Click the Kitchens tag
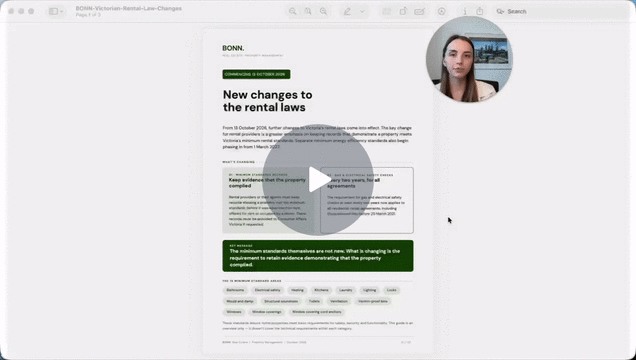The height and width of the screenshot is (360, 636). pos(321,290)
